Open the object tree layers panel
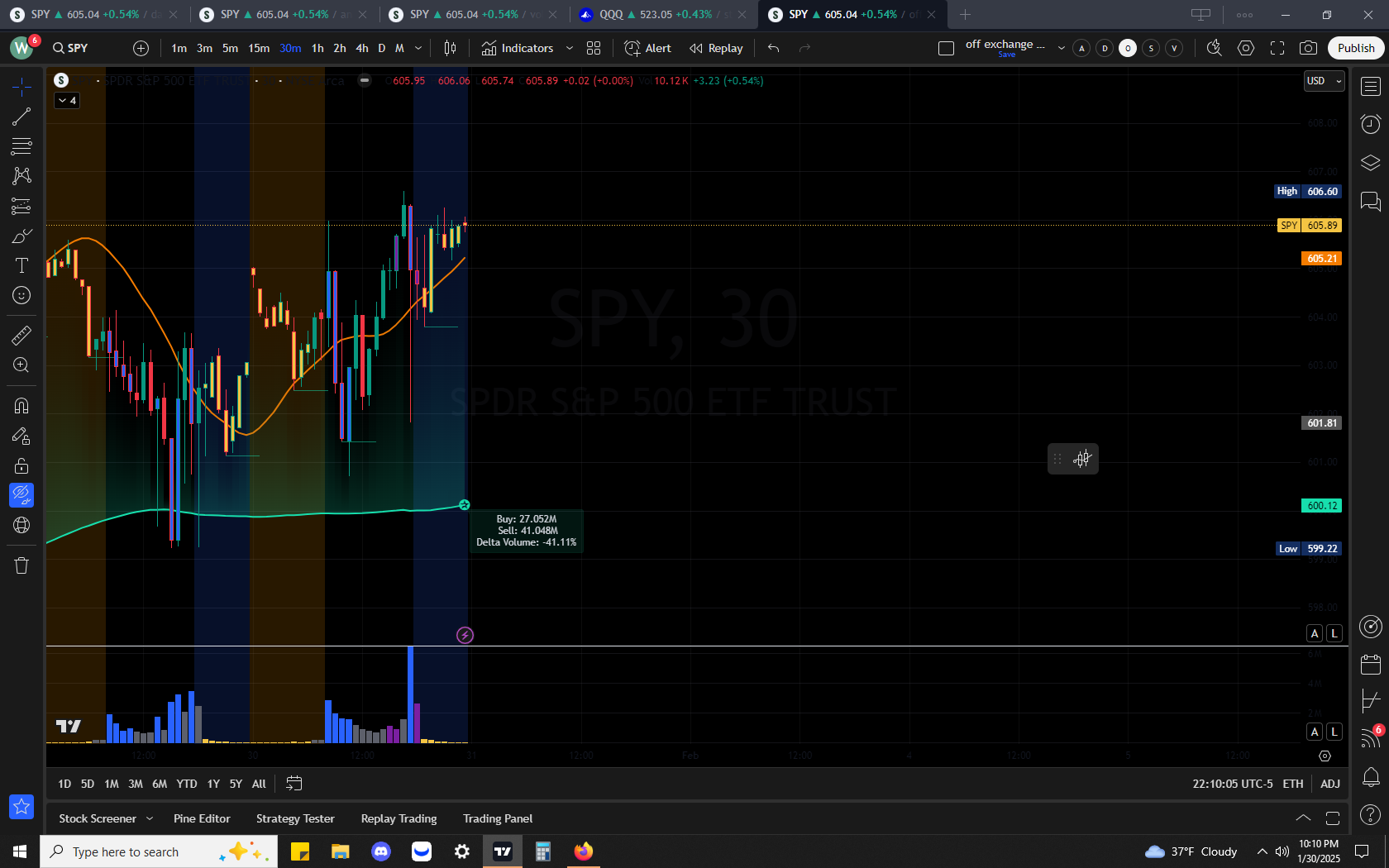Image resolution: width=1389 pixels, height=868 pixels. pos(1371,163)
